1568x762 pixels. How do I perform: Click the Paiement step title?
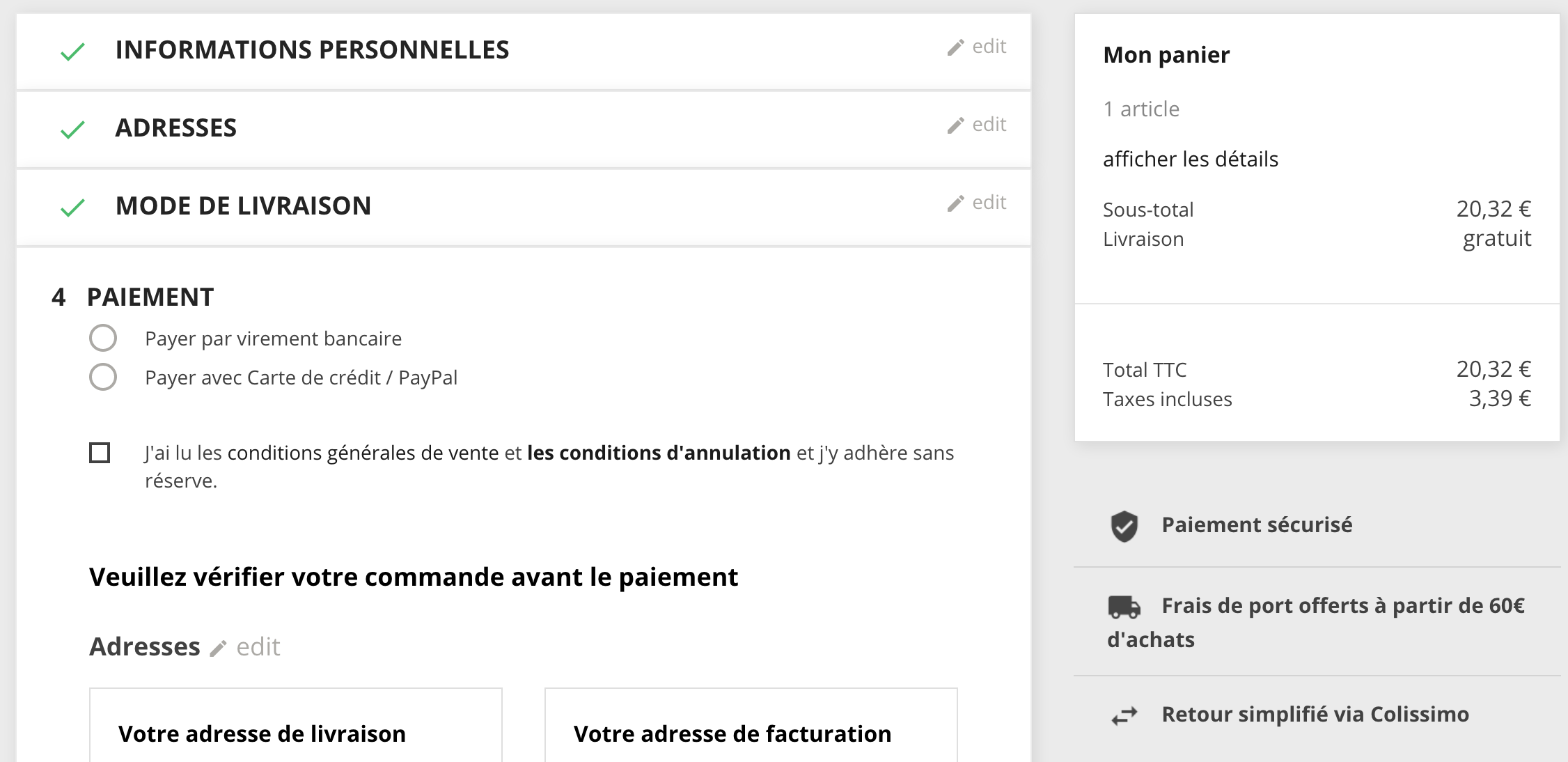tap(150, 297)
